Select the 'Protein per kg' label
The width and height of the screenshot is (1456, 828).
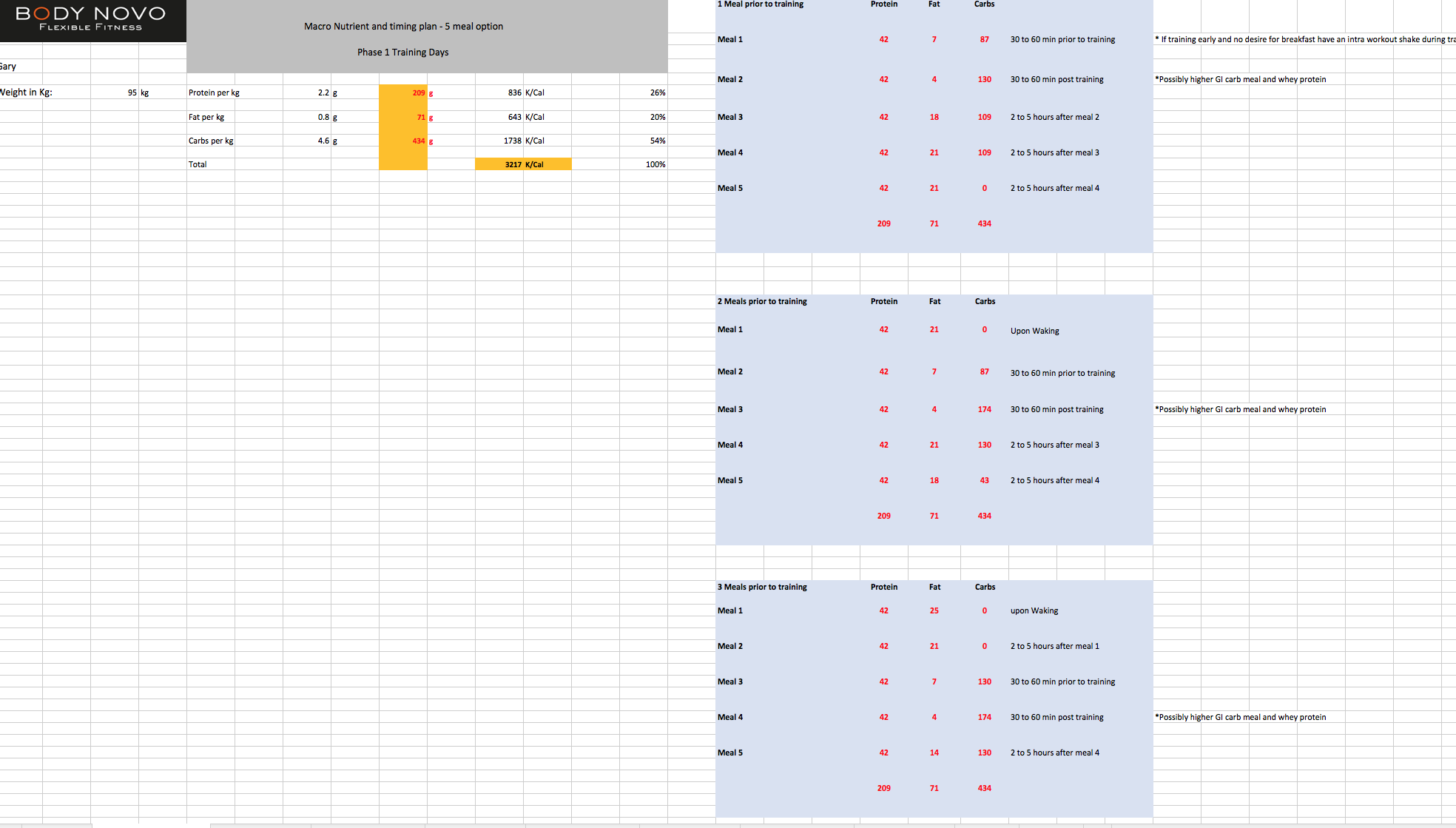coord(214,92)
